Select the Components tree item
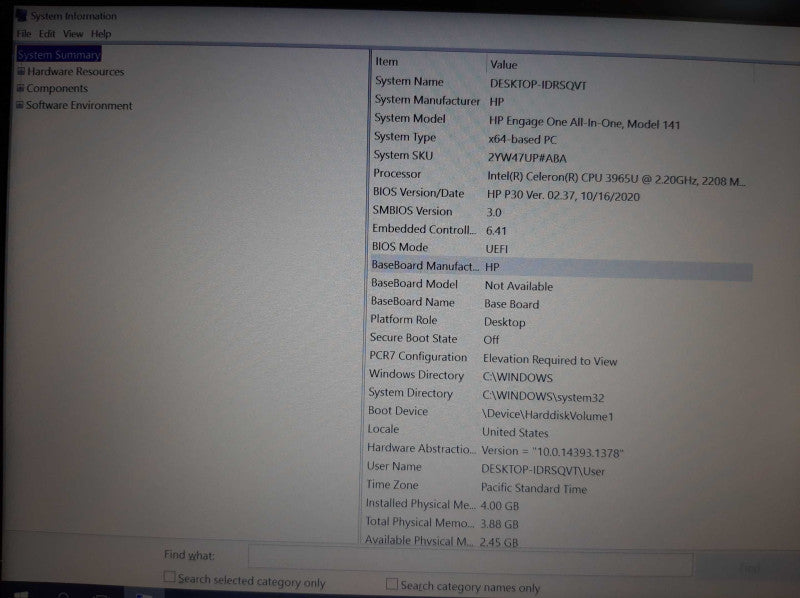 pos(57,88)
